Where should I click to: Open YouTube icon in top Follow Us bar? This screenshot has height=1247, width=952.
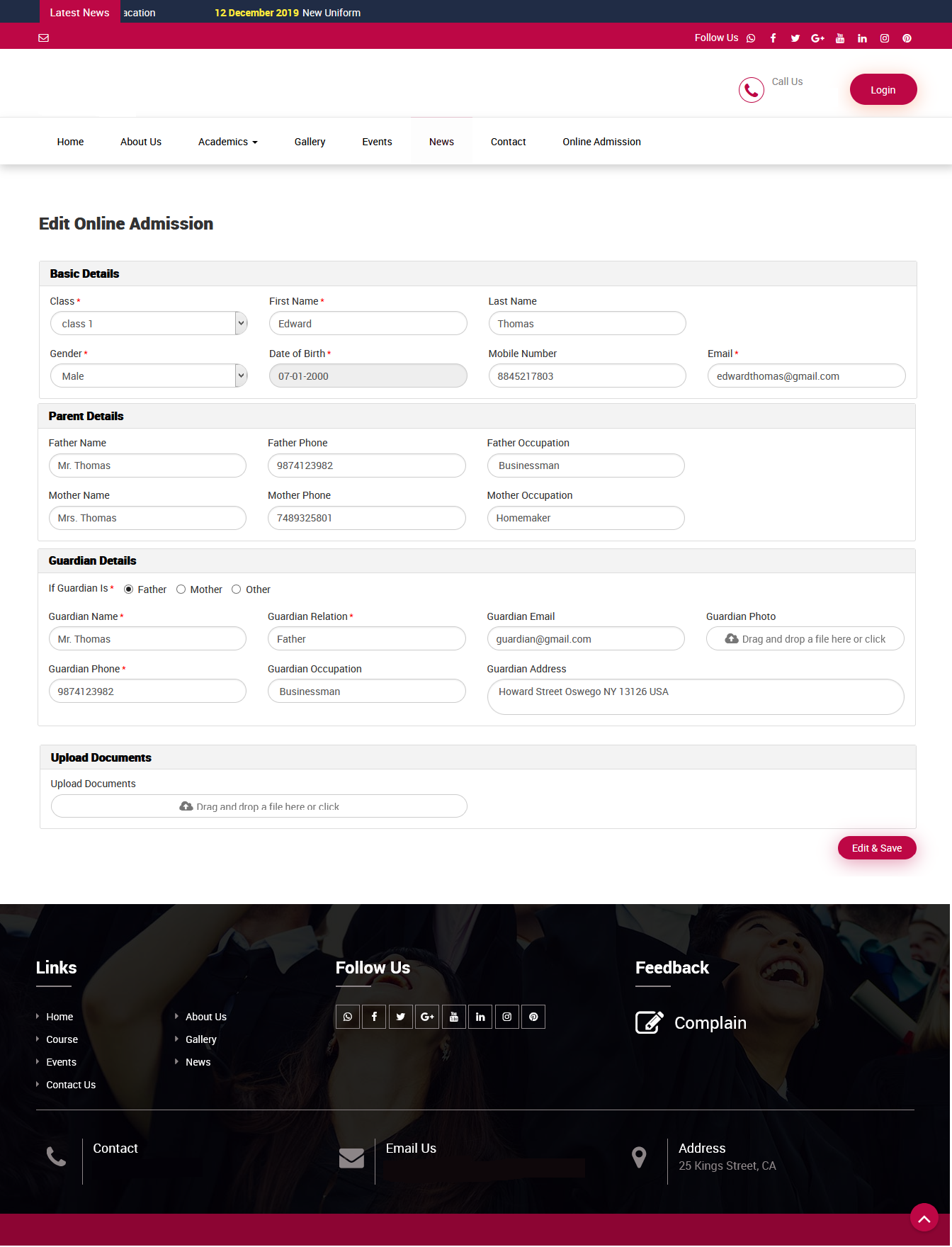[840, 38]
